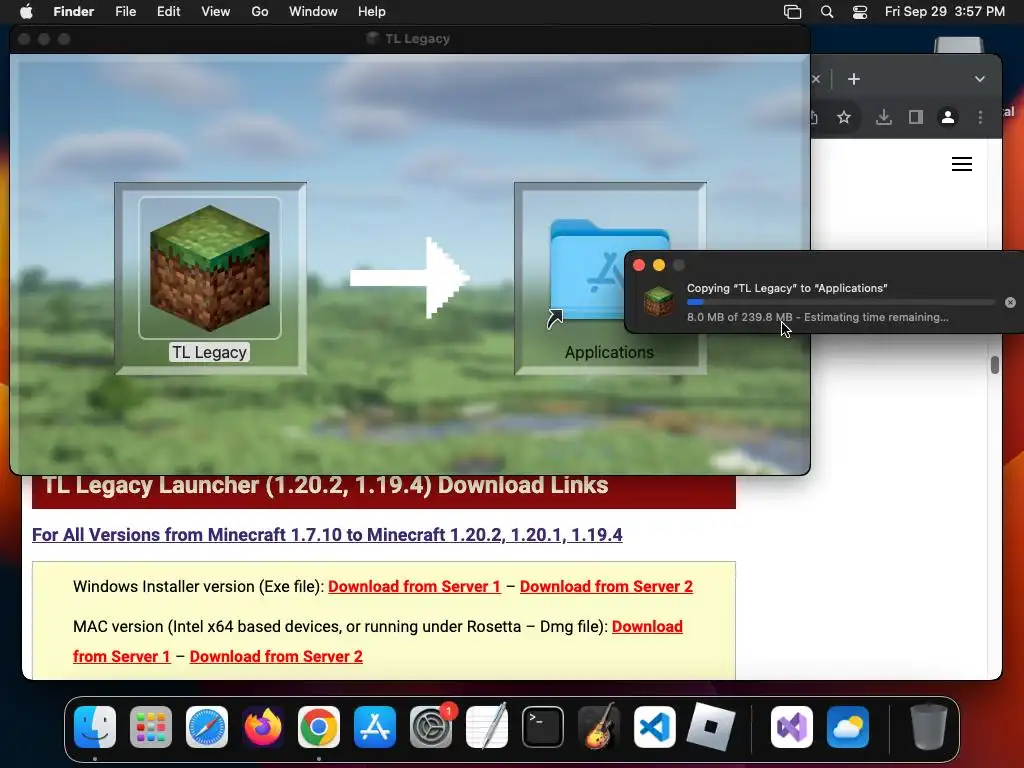Click MAC version 'Download from Server 2' link
This screenshot has width=1024, height=768.
tap(276, 656)
